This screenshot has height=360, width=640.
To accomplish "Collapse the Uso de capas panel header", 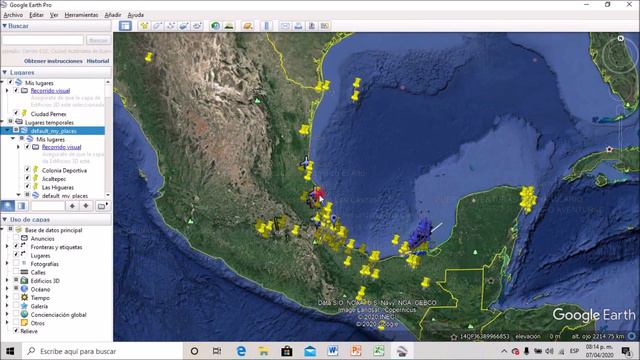I will click(x=4, y=220).
